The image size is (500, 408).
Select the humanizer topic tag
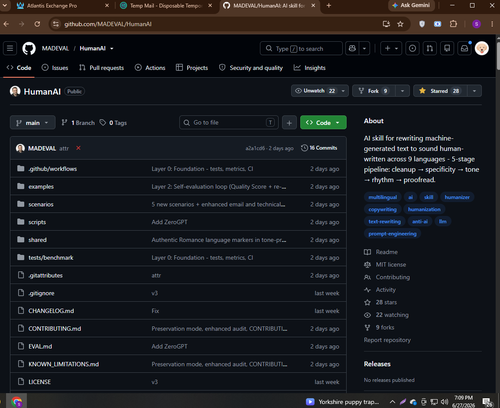pos(457,197)
